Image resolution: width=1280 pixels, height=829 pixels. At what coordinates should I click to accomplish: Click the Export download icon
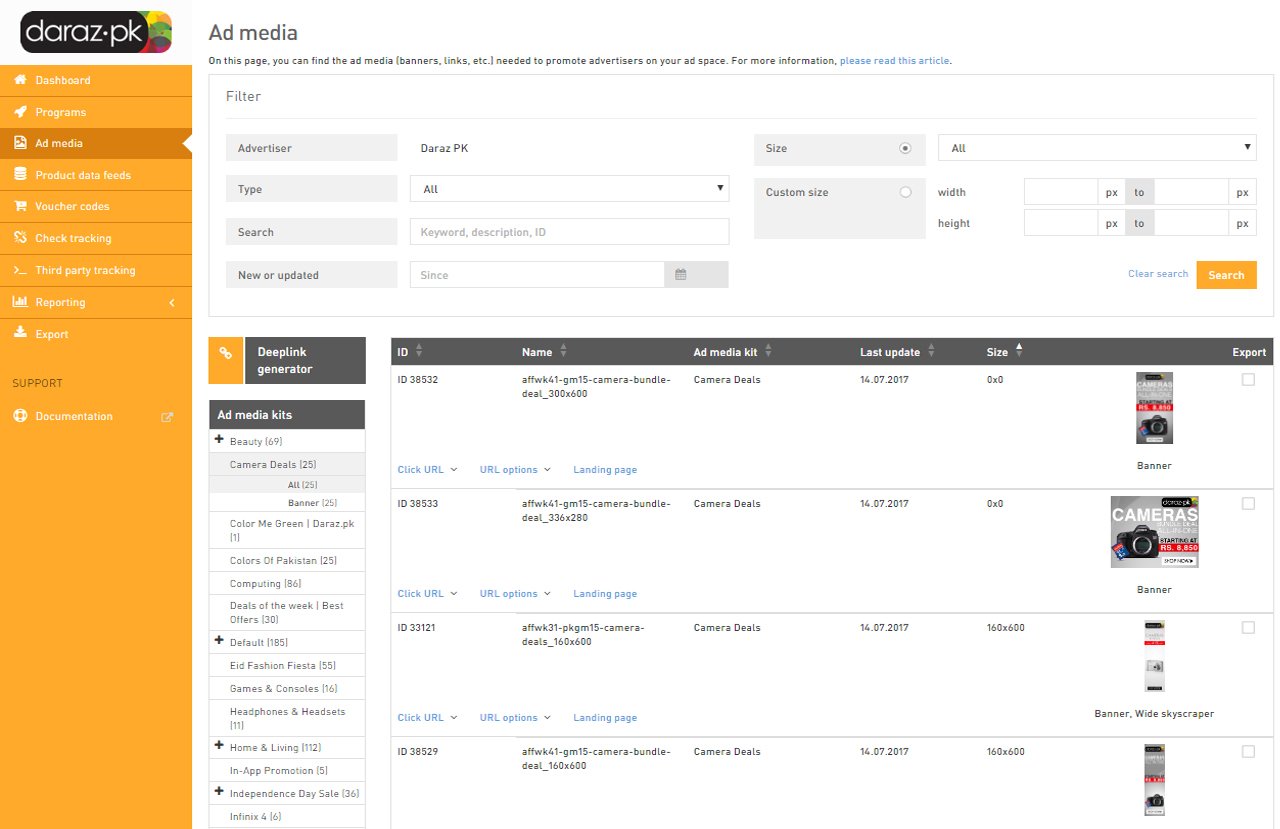20,334
